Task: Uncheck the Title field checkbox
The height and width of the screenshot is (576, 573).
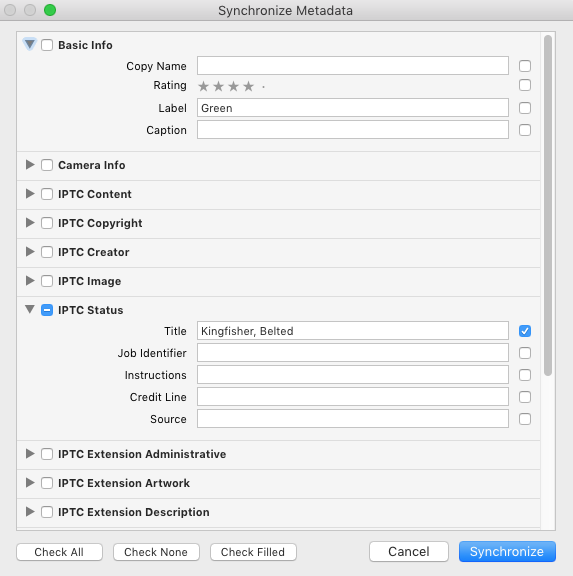Action: 525,331
